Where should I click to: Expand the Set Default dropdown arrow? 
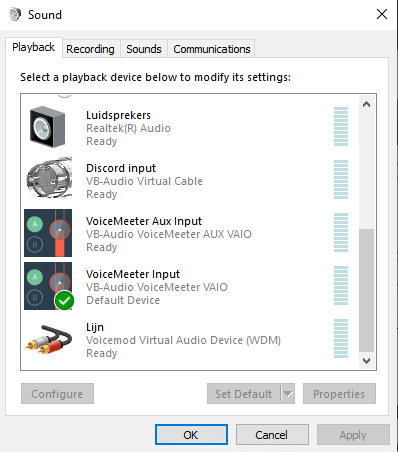(x=288, y=394)
